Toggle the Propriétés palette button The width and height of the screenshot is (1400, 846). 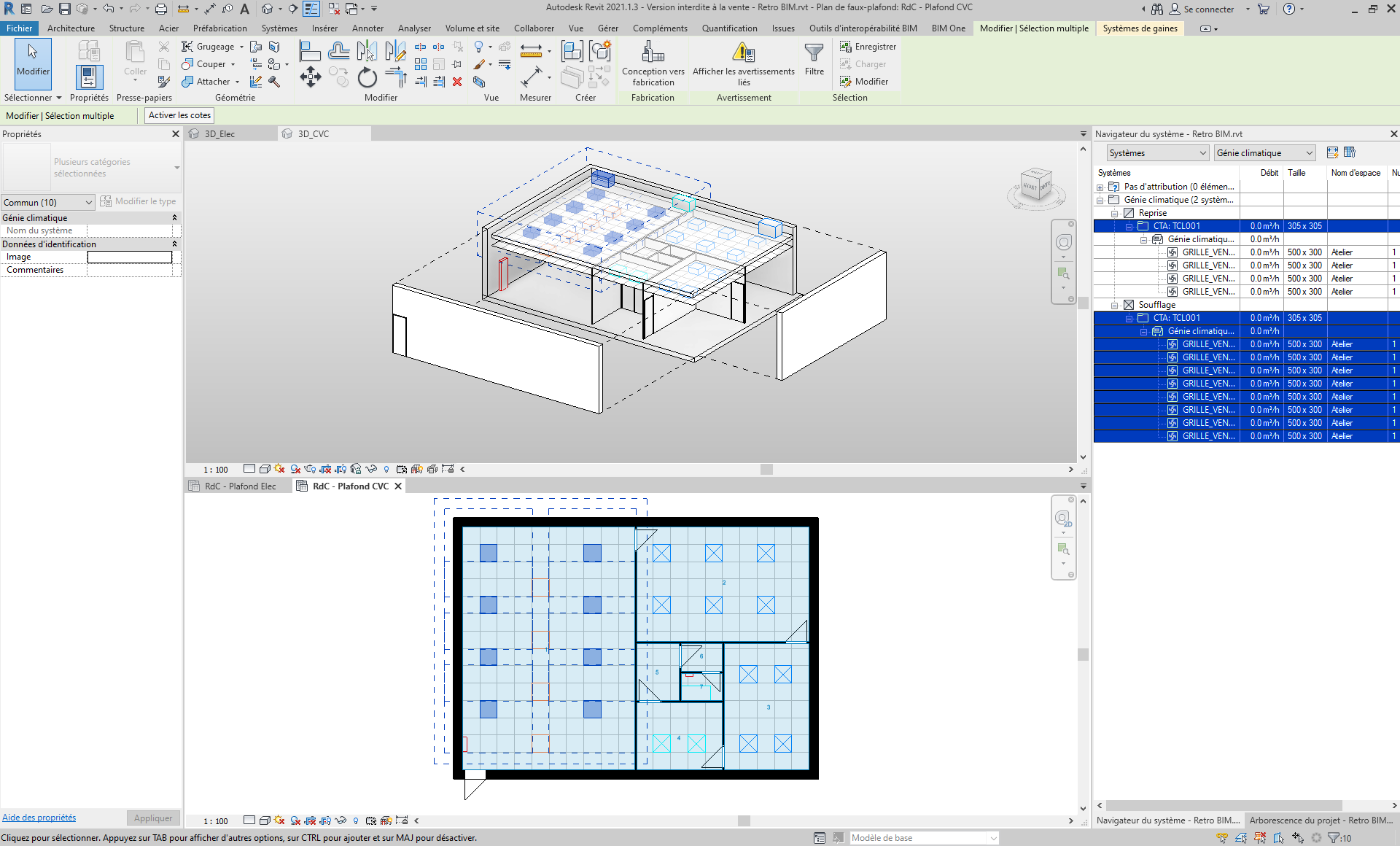pyautogui.click(x=89, y=77)
